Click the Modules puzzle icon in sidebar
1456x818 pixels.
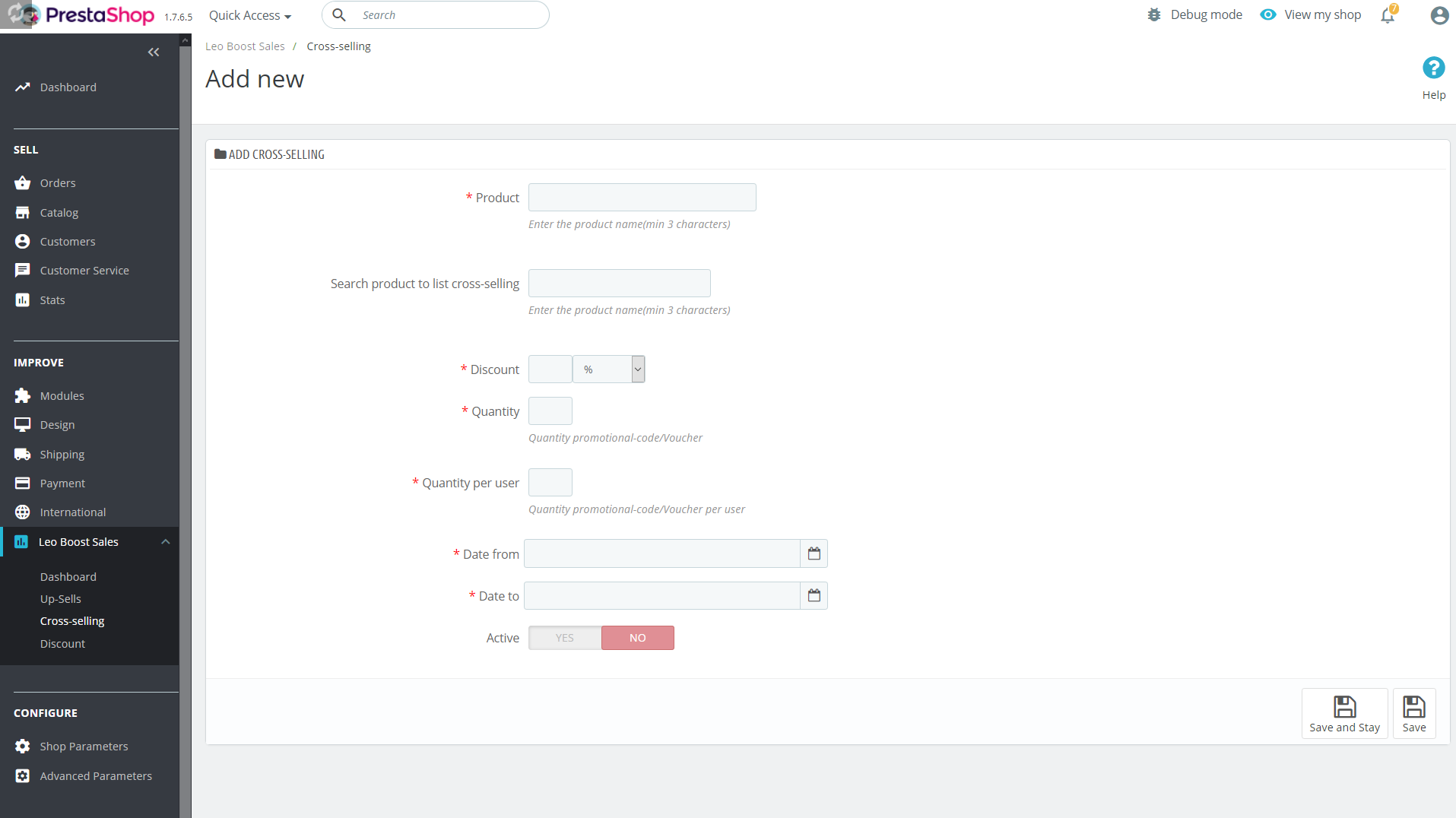23,396
